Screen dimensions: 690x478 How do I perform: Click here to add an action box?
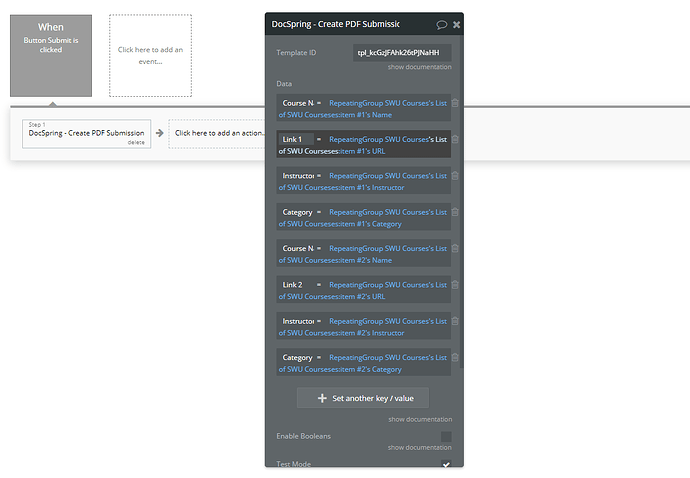point(217,133)
